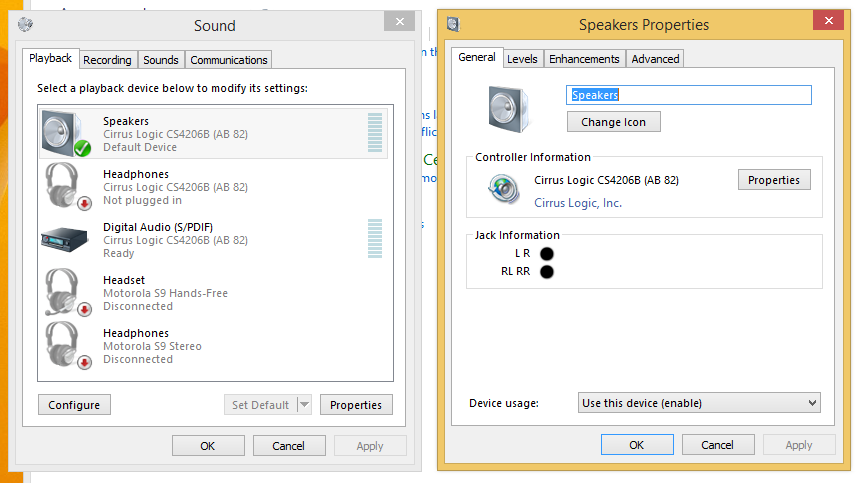Select the 'Ready' status text
The width and height of the screenshot is (868, 483).
click(118, 253)
